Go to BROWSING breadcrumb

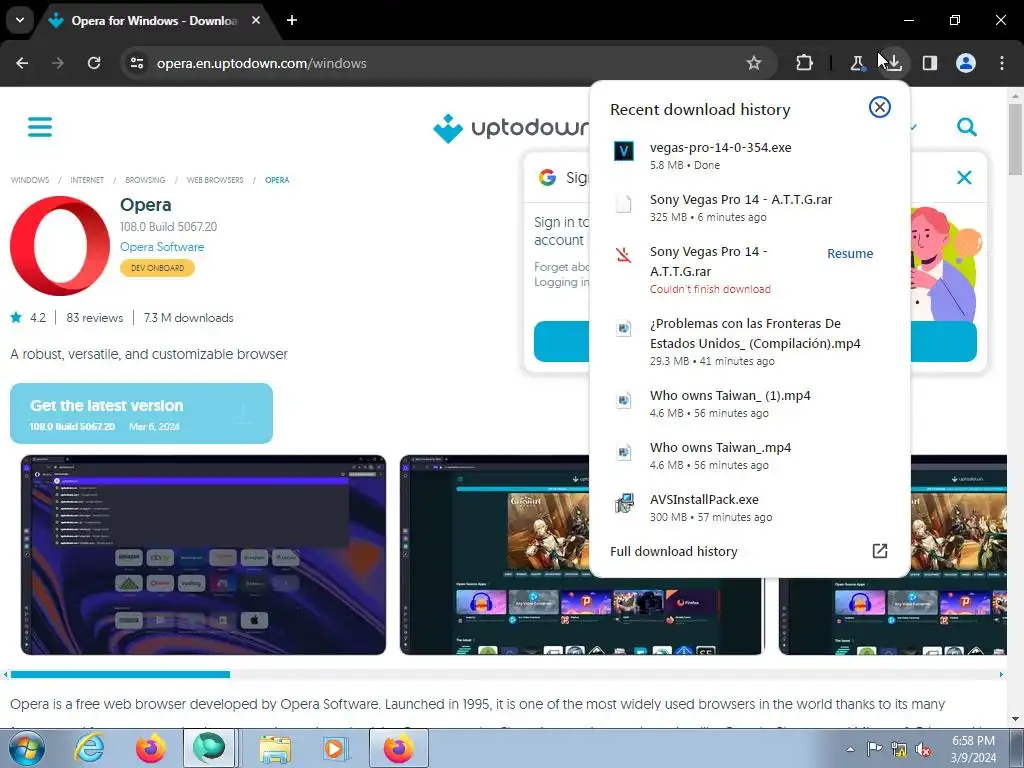(145, 180)
